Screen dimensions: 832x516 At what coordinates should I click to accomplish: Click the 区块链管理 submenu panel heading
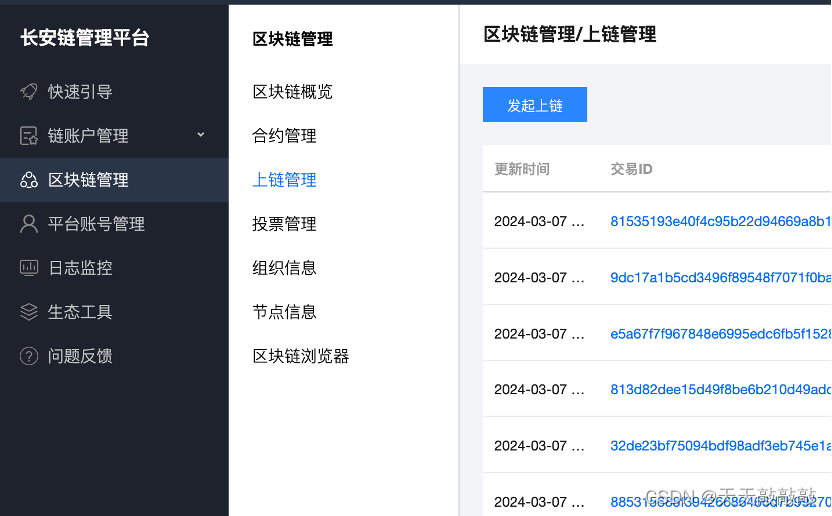point(292,39)
